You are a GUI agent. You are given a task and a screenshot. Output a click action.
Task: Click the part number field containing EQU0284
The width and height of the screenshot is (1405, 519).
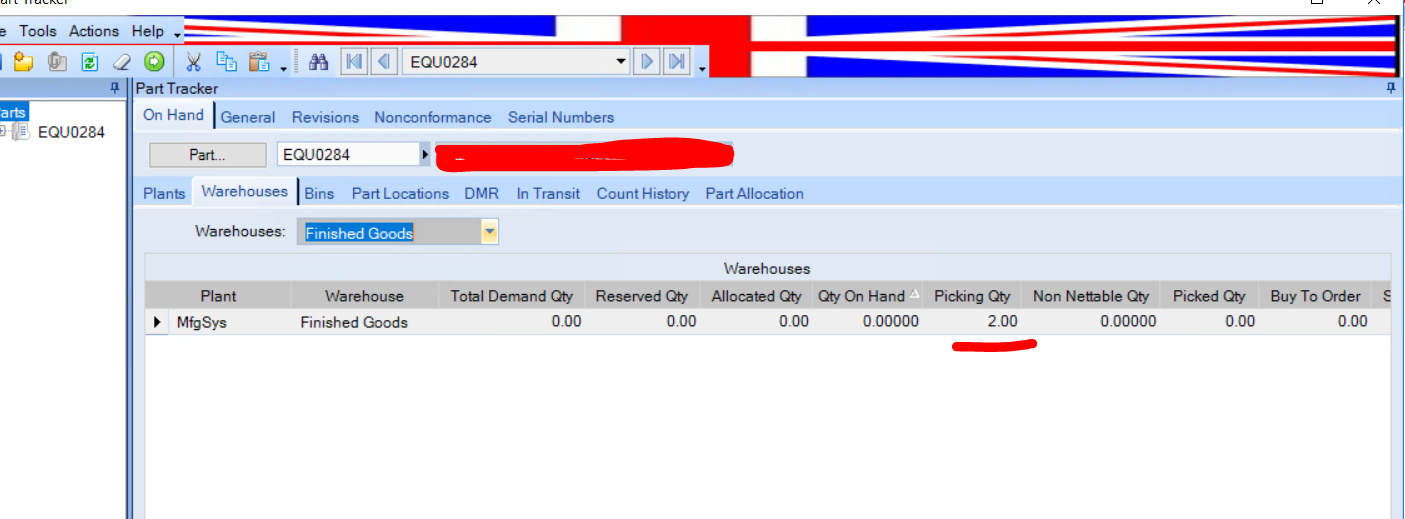347,155
